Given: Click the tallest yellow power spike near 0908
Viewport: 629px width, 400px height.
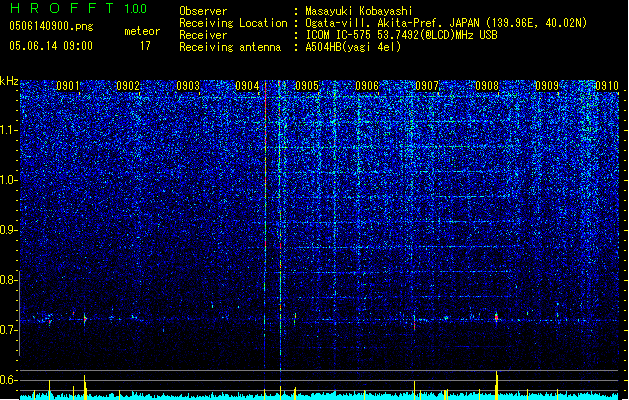Looking at the screenshot, I should tap(497, 385).
